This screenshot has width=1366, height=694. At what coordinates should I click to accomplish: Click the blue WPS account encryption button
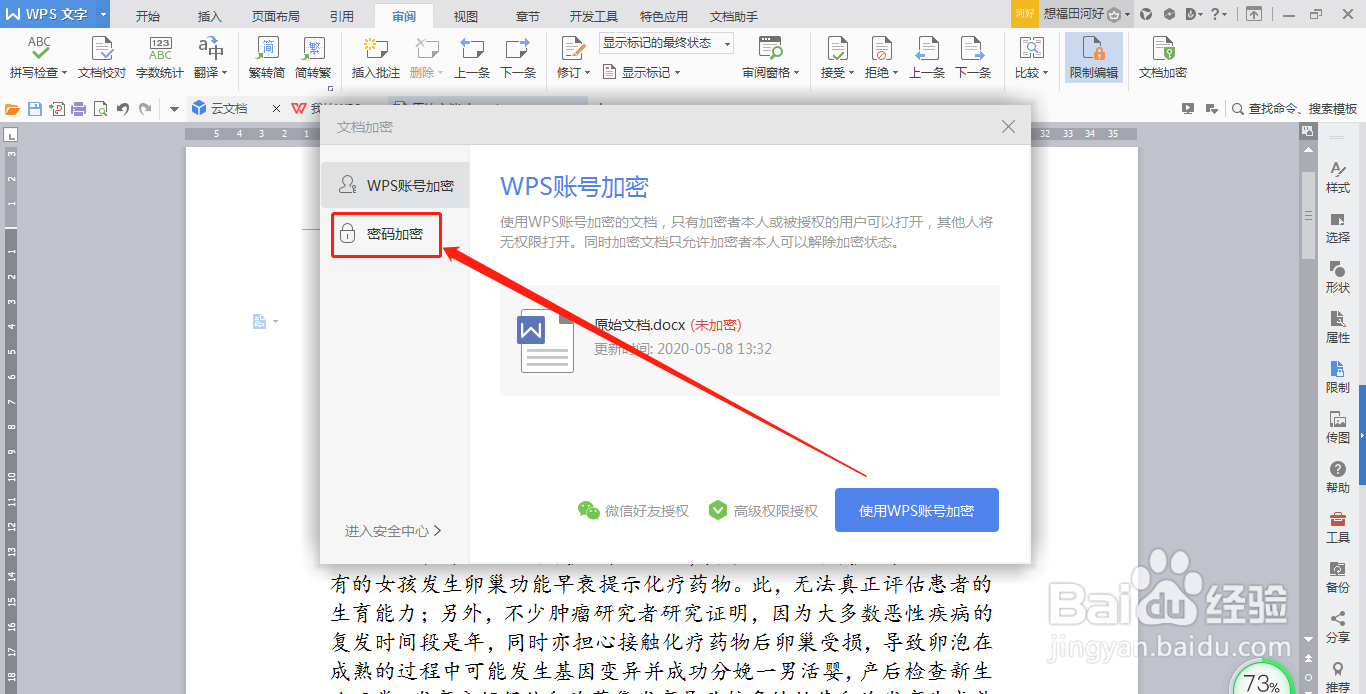tap(916, 509)
